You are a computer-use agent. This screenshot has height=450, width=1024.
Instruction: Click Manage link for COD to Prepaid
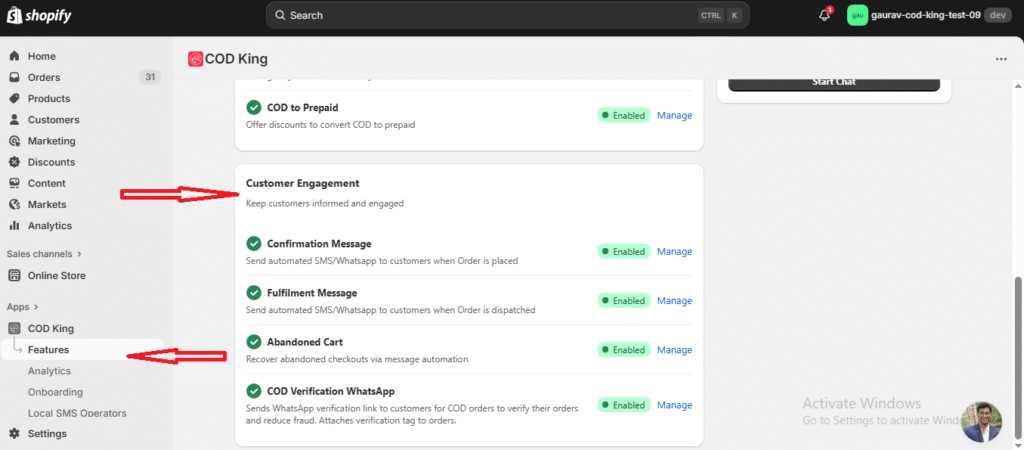coord(674,115)
